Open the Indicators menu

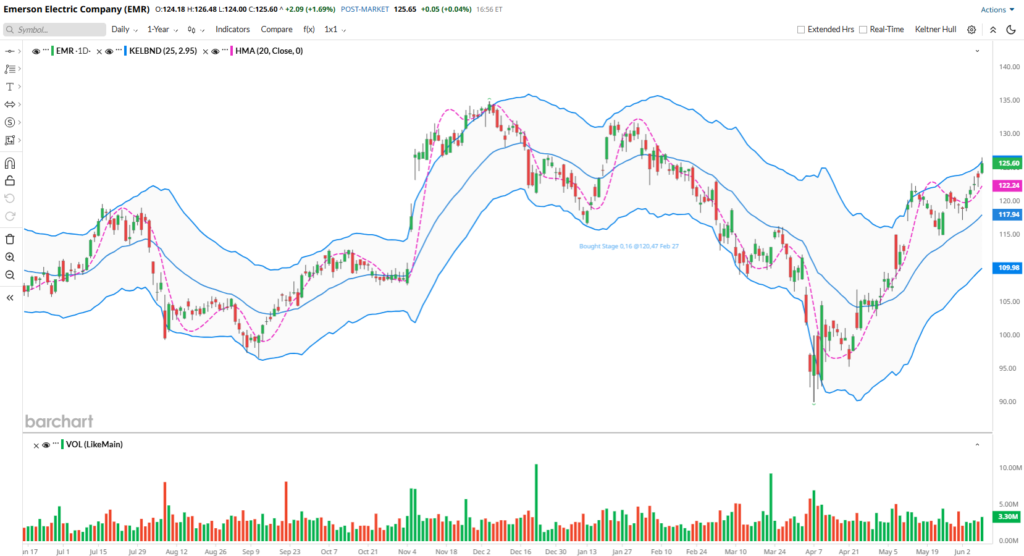coord(232,30)
